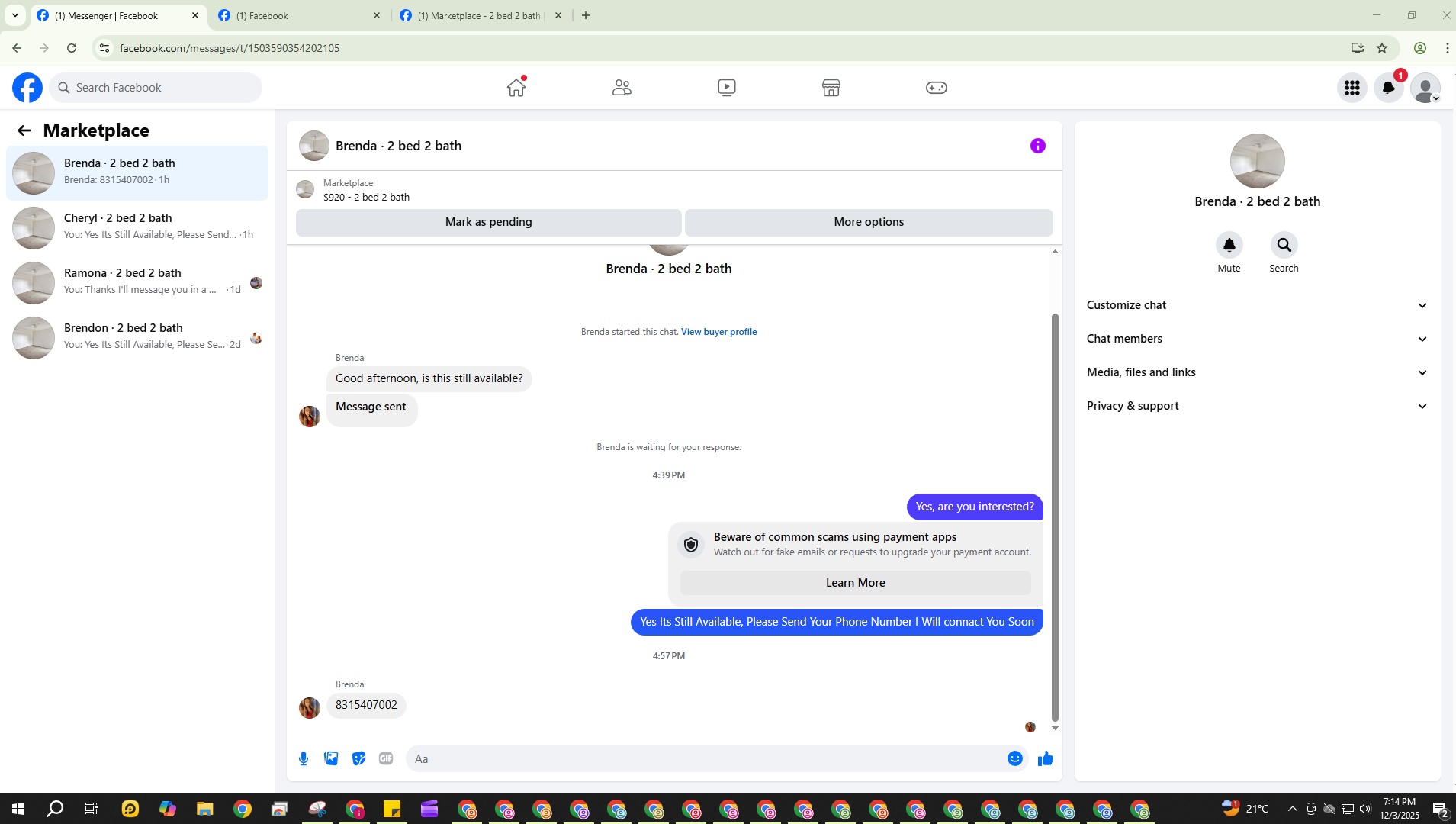Send a voice clip microphone icon
Viewport: 1456px width, 824px height.
pyautogui.click(x=304, y=758)
